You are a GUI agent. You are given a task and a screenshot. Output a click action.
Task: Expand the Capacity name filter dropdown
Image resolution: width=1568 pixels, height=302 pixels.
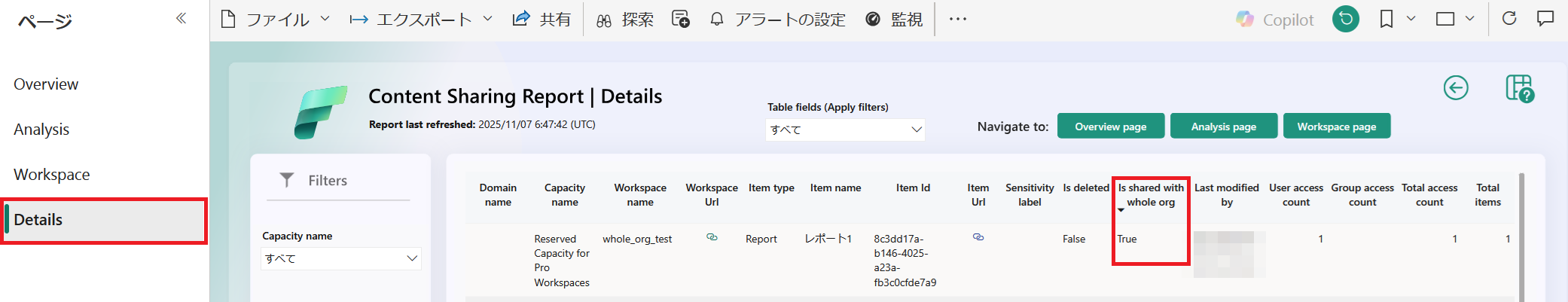click(x=411, y=258)
